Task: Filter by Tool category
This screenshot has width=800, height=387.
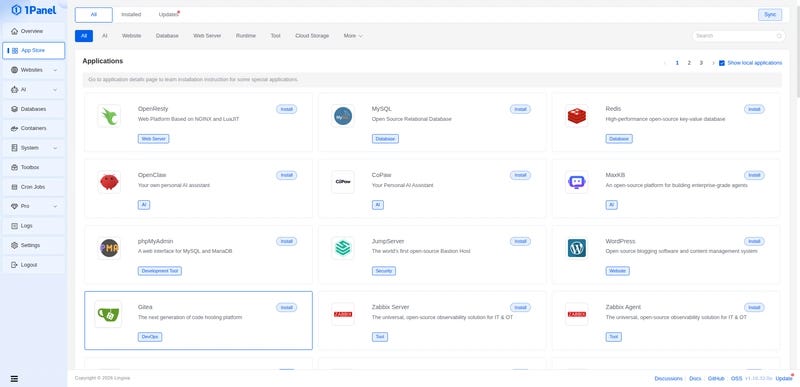Action: coord(276,36)
